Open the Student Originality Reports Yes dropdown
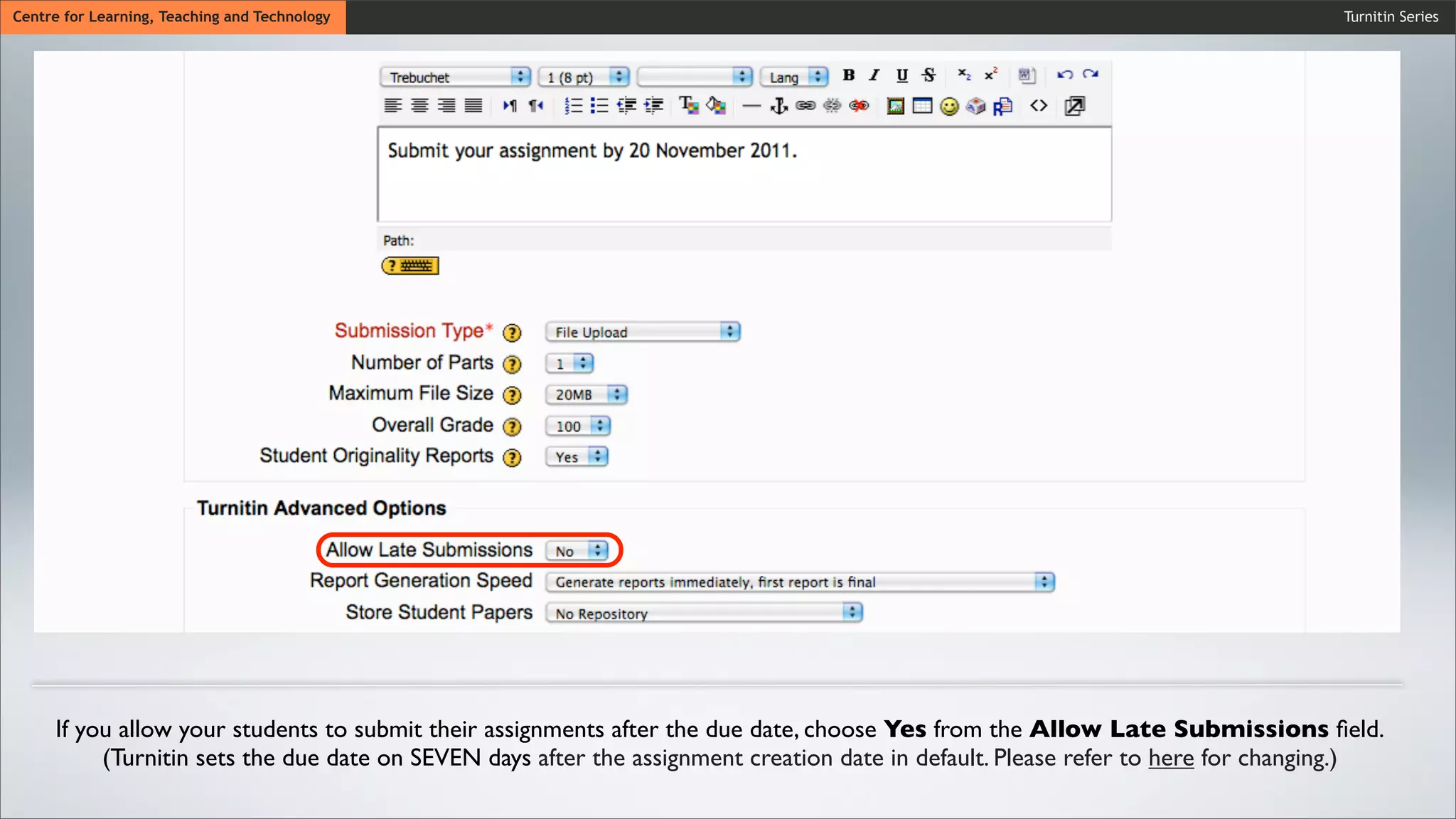The height and width of the screenshot is (819, 1456). (x=577, y=457)
